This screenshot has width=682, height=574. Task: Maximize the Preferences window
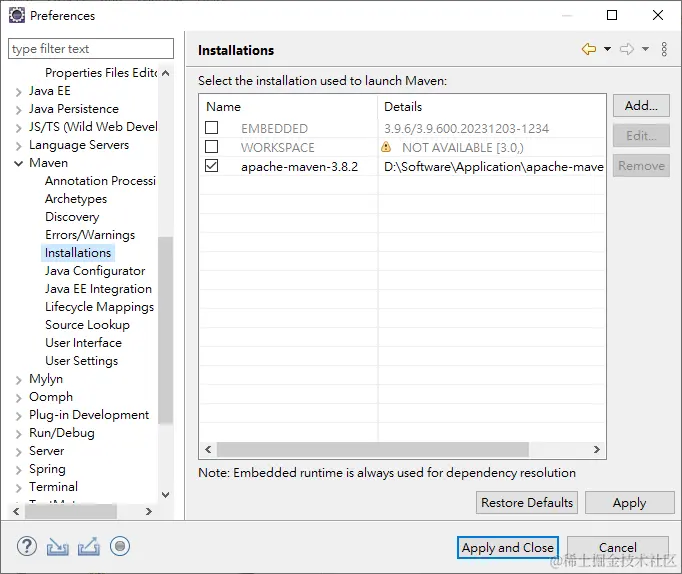612,15
